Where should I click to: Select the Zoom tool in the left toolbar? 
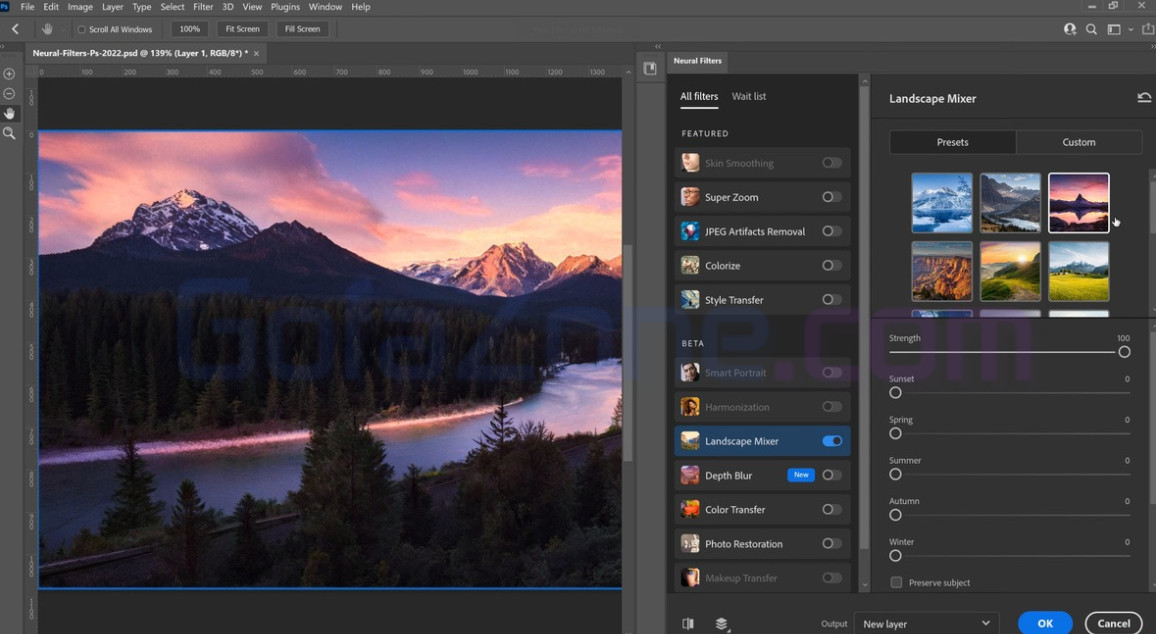10,133
